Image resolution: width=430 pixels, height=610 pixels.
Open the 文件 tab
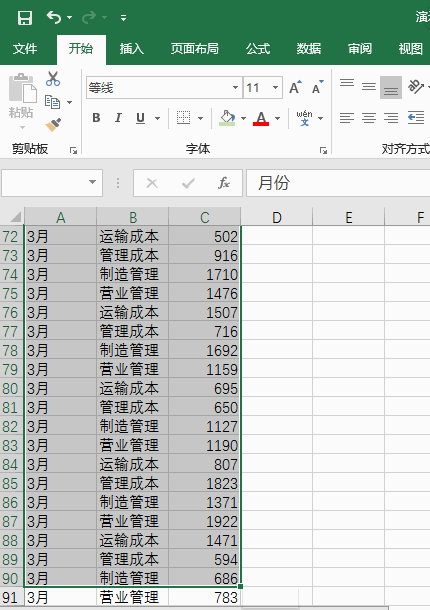(25, 49)
